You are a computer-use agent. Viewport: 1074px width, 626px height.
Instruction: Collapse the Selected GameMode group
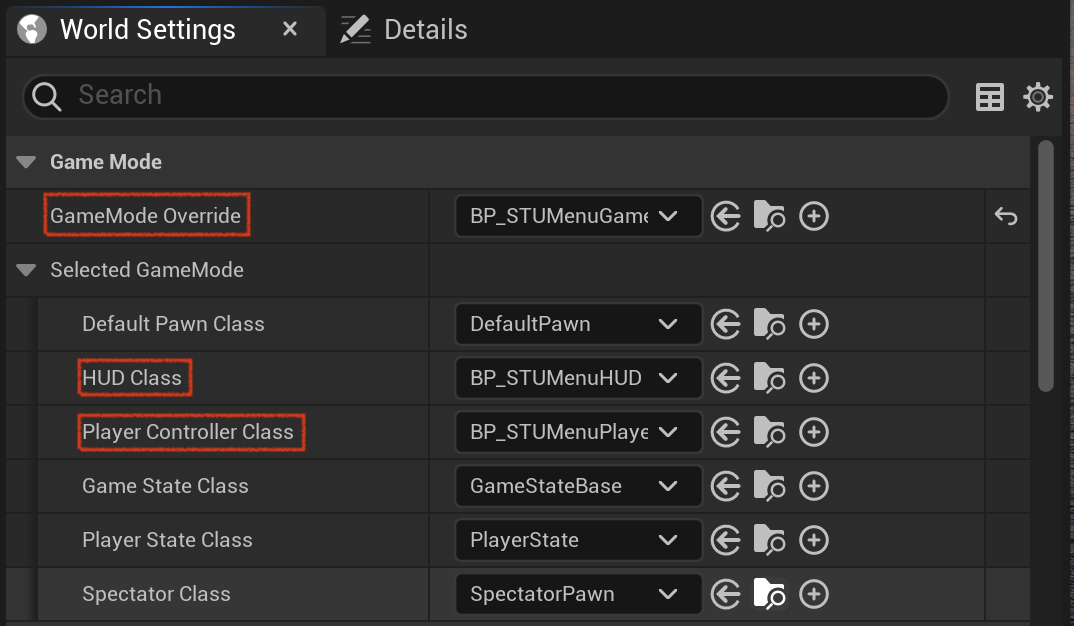pos(26,271)
